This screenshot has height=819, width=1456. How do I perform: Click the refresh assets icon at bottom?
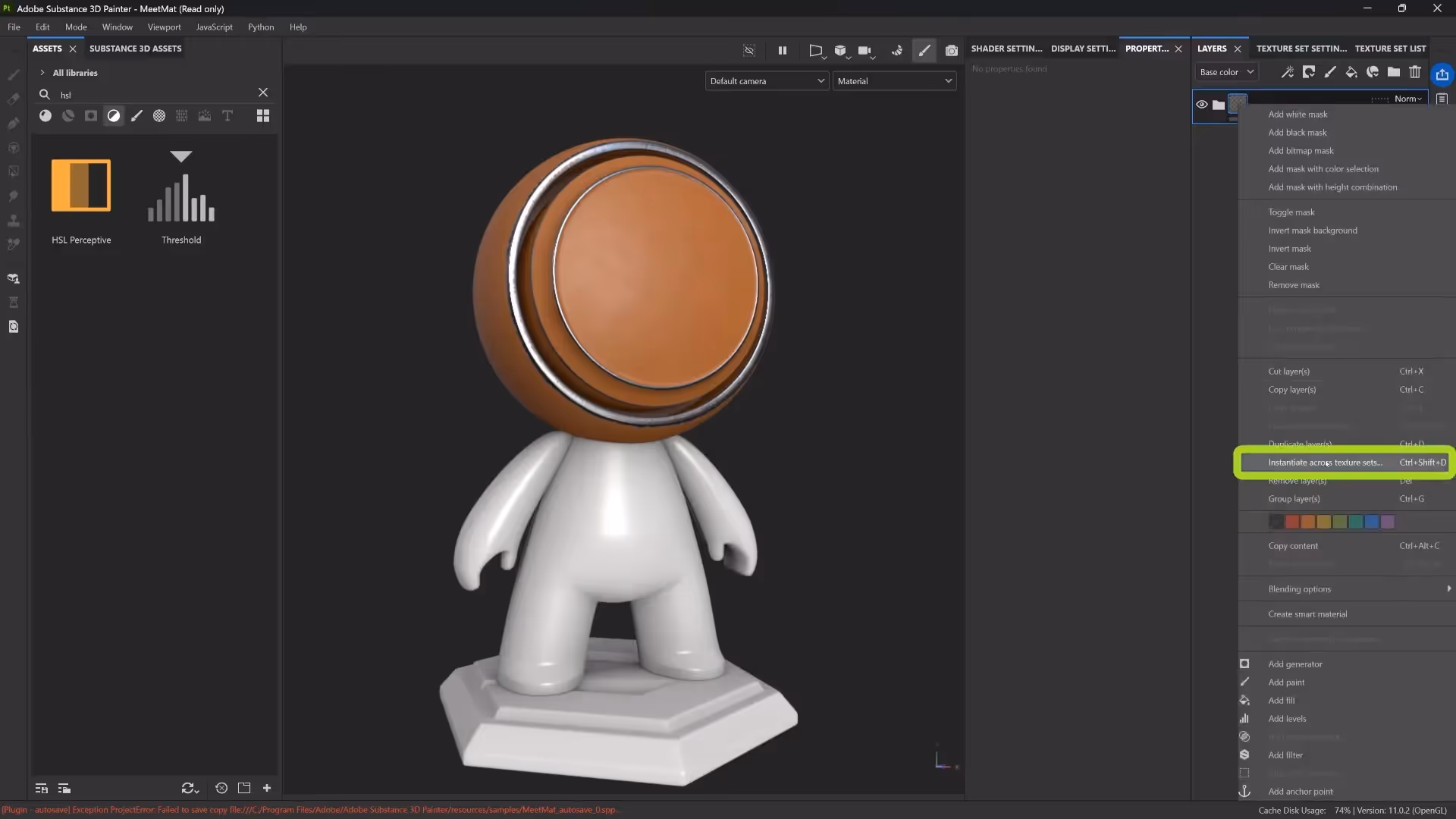pos(190,789)
